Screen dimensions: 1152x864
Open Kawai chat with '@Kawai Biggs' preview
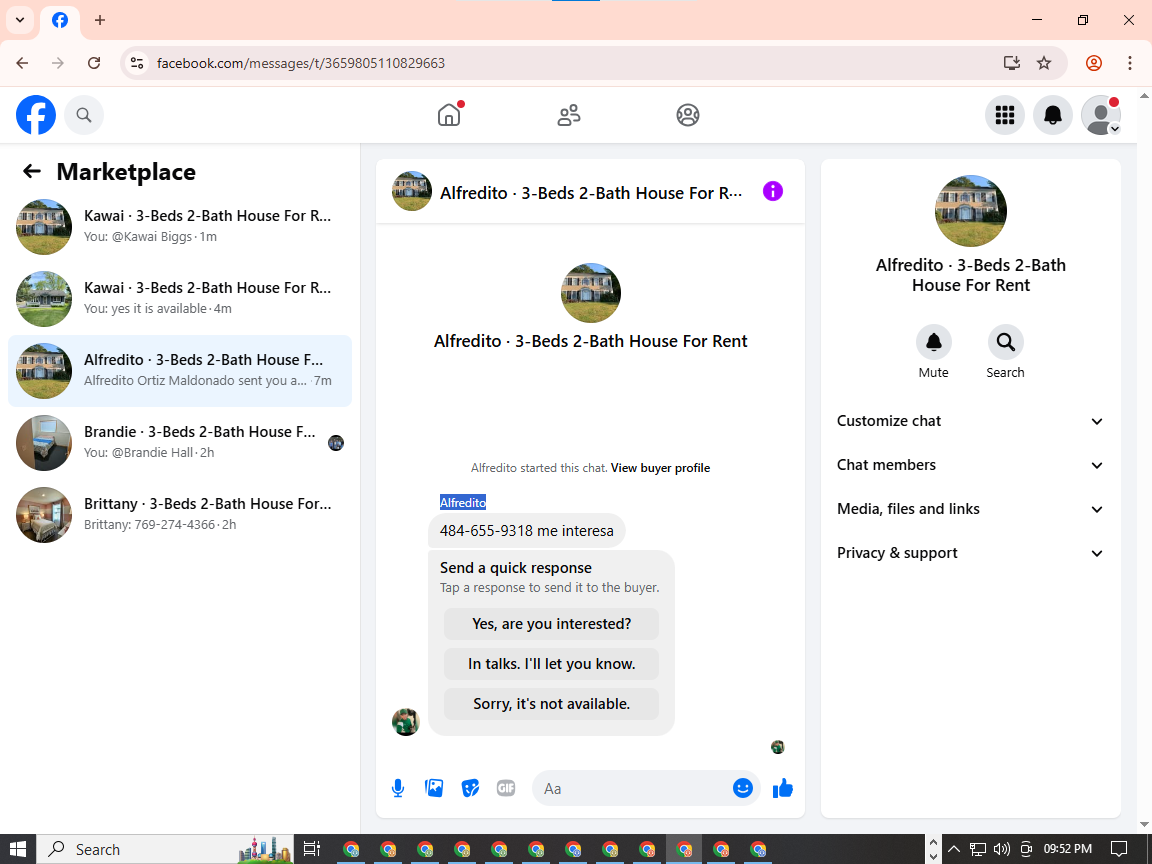point(180,226)
